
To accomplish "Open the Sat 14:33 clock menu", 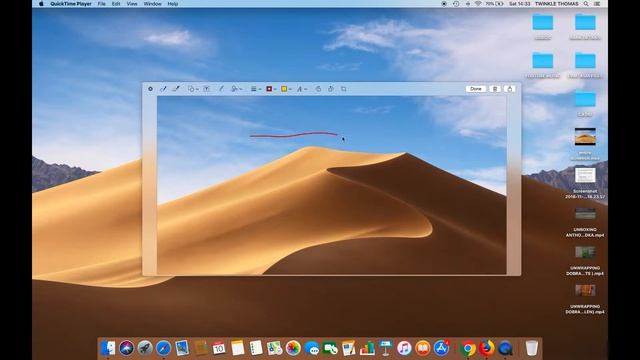I will click(x=519, y=4).
